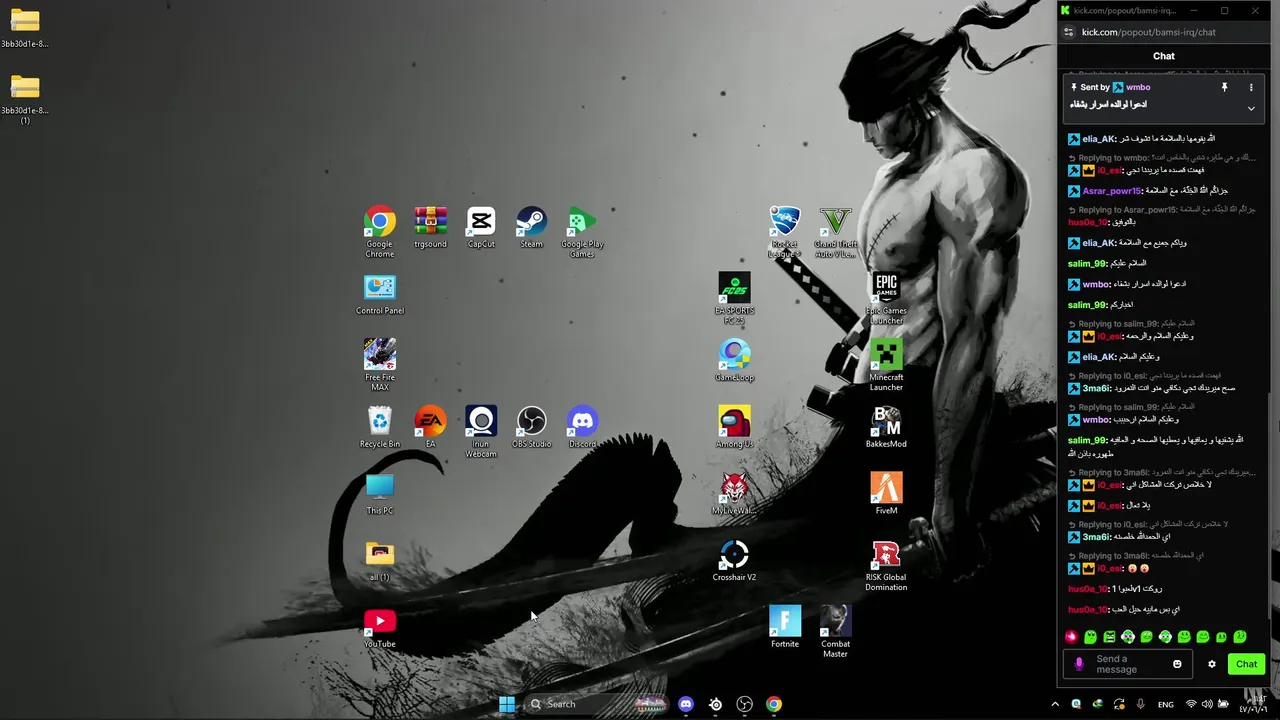
Task: Select the Iriun Webcam desktop icon
Action: 481,432
